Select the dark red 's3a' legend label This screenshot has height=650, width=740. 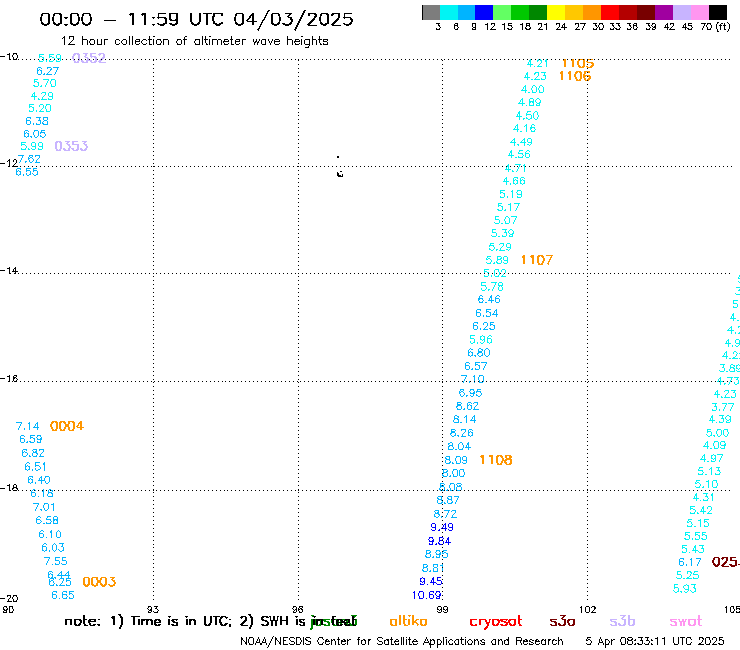(x=562, y=621)
